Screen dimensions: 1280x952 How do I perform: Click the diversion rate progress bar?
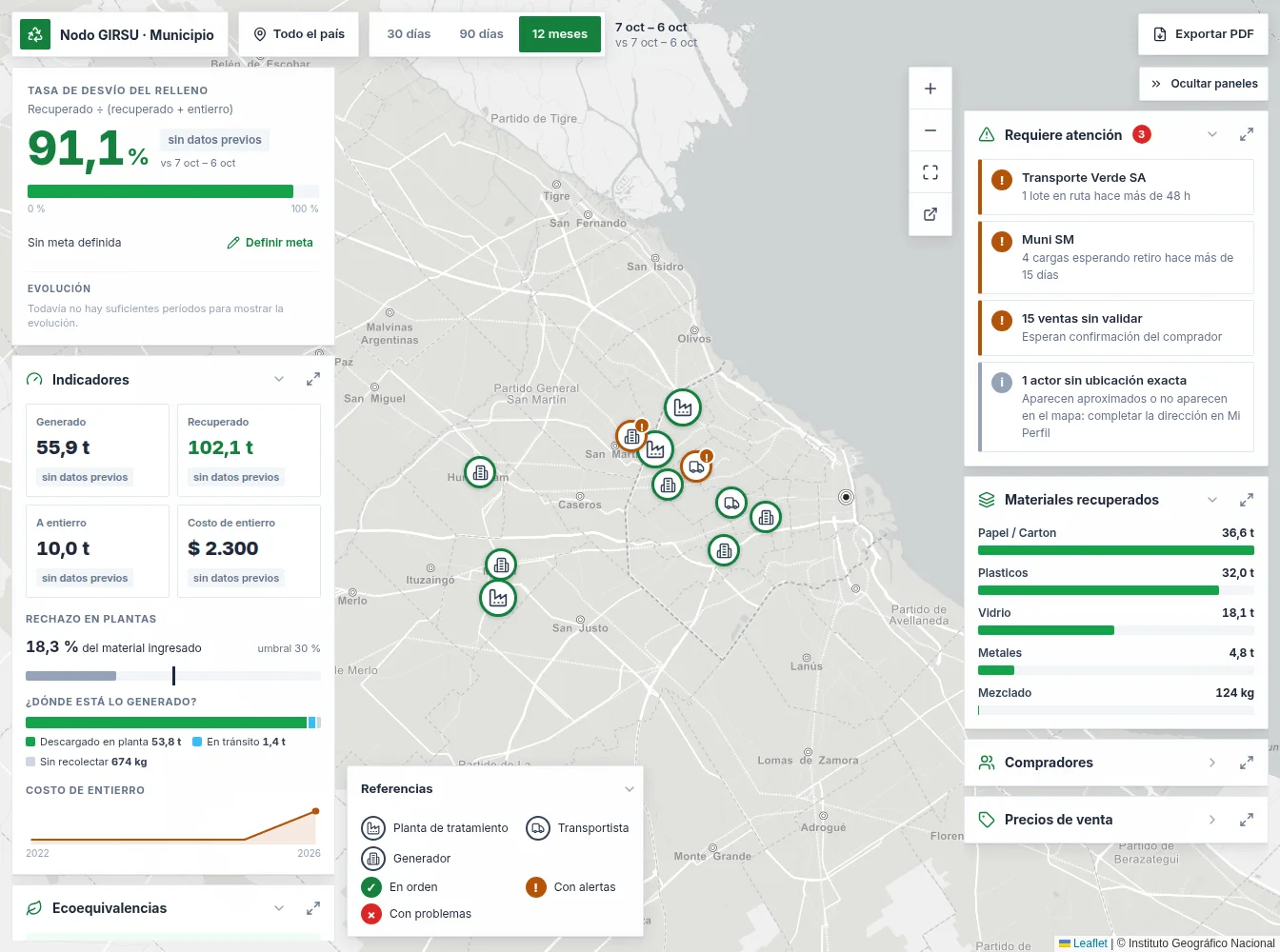173,191
